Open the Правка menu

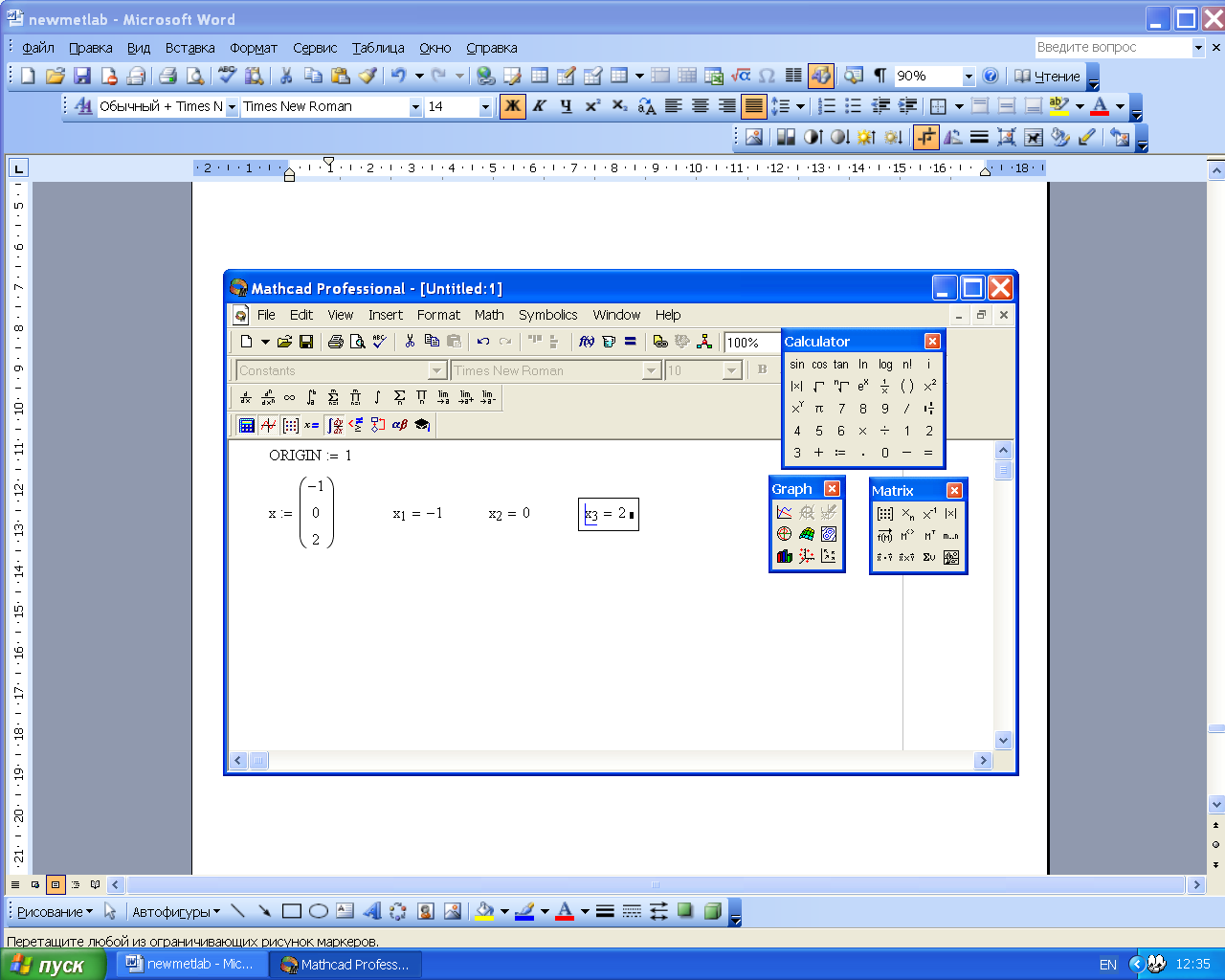coord(91,48)
